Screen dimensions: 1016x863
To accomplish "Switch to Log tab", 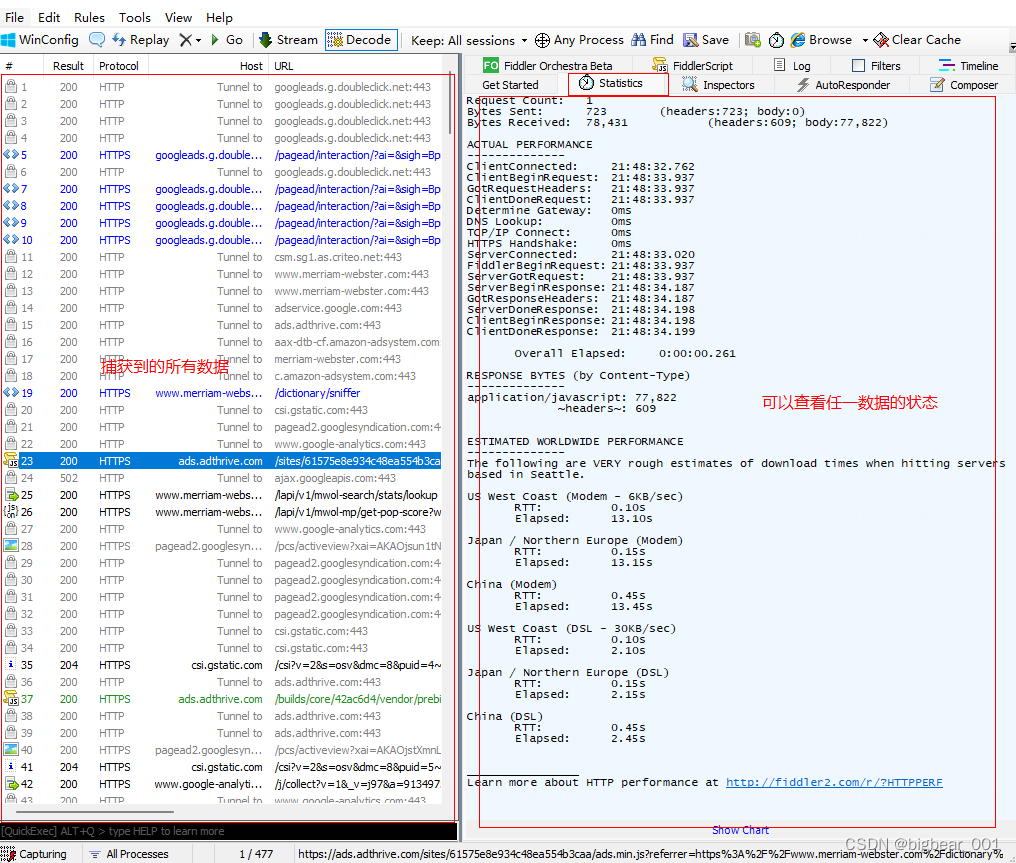I will [792, 65].
